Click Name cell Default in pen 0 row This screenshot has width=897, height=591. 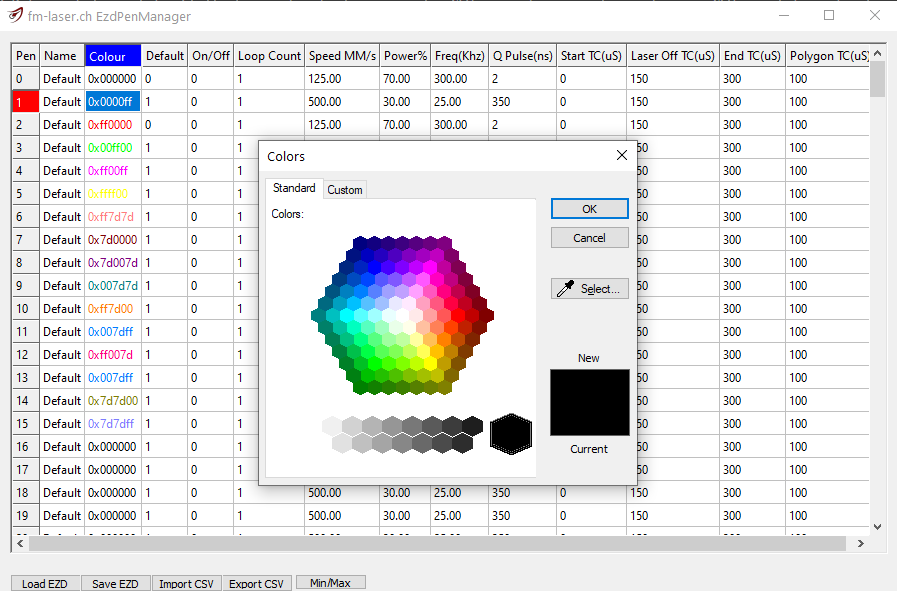pyautogui.click(x=62, y=78)
